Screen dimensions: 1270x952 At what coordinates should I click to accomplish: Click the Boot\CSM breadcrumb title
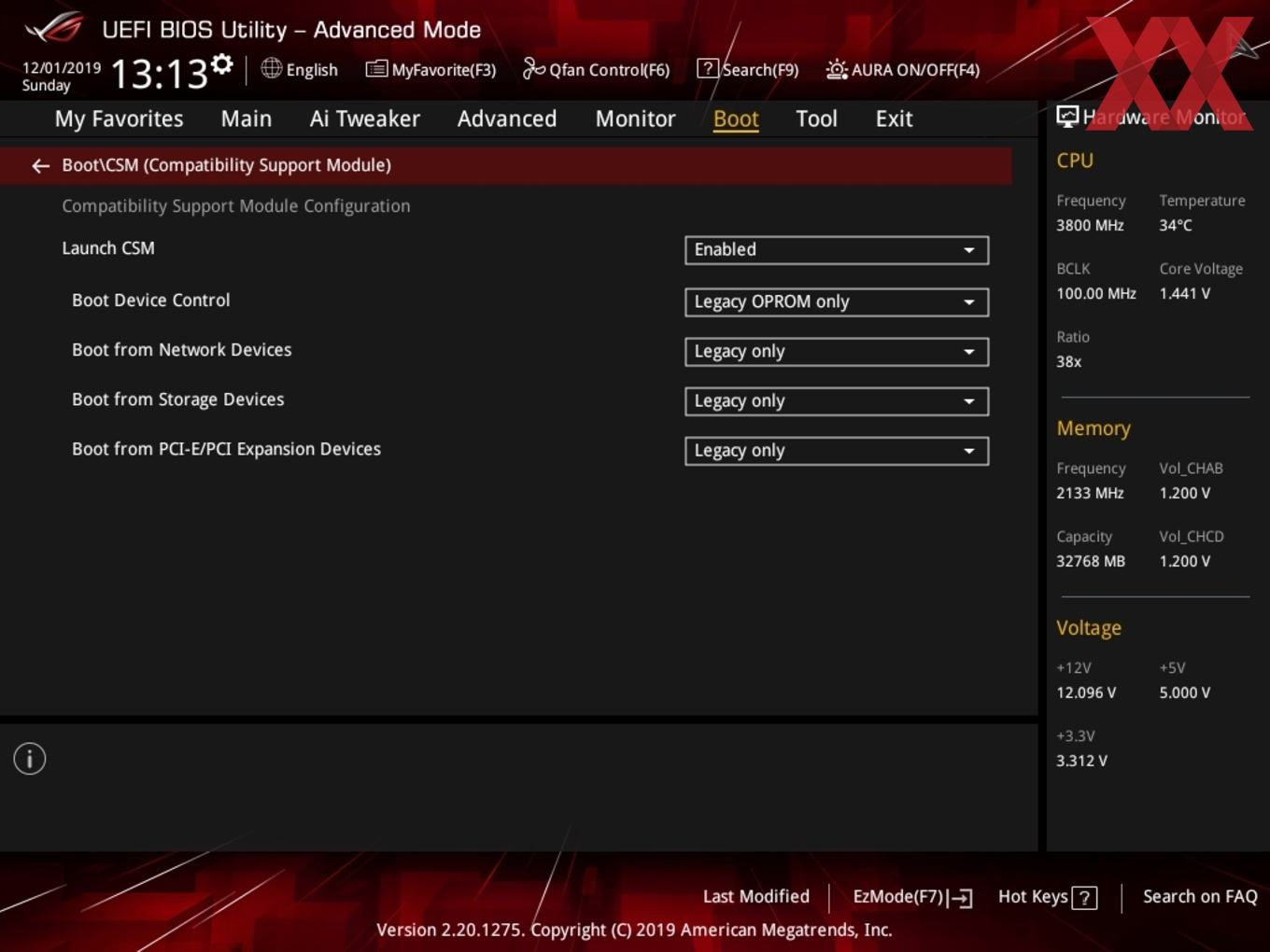[227, 165]
